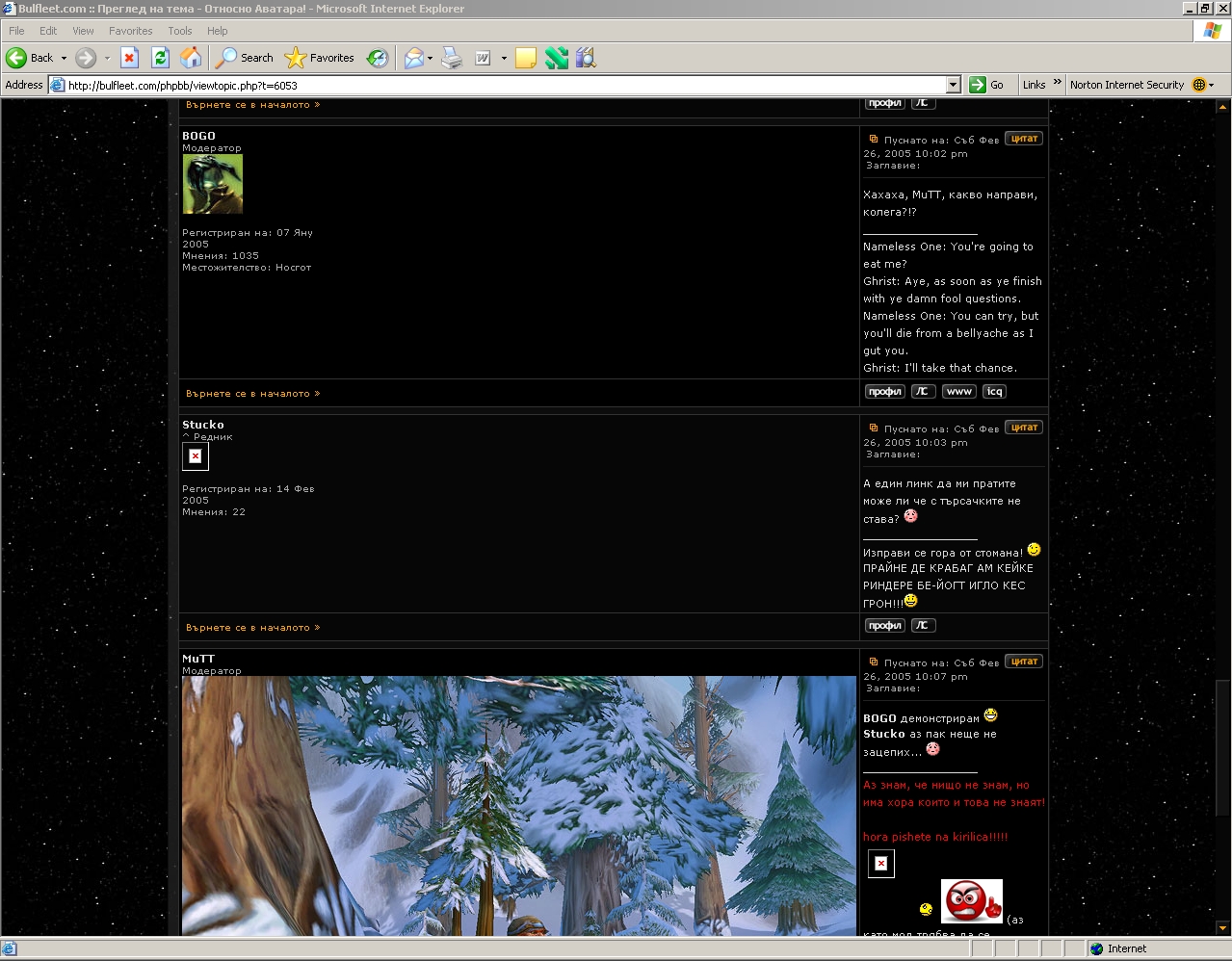The height and width of the screenshot is (961, 1232).
Task: Click the Research books toolbar icon
Action: point(586,58)
